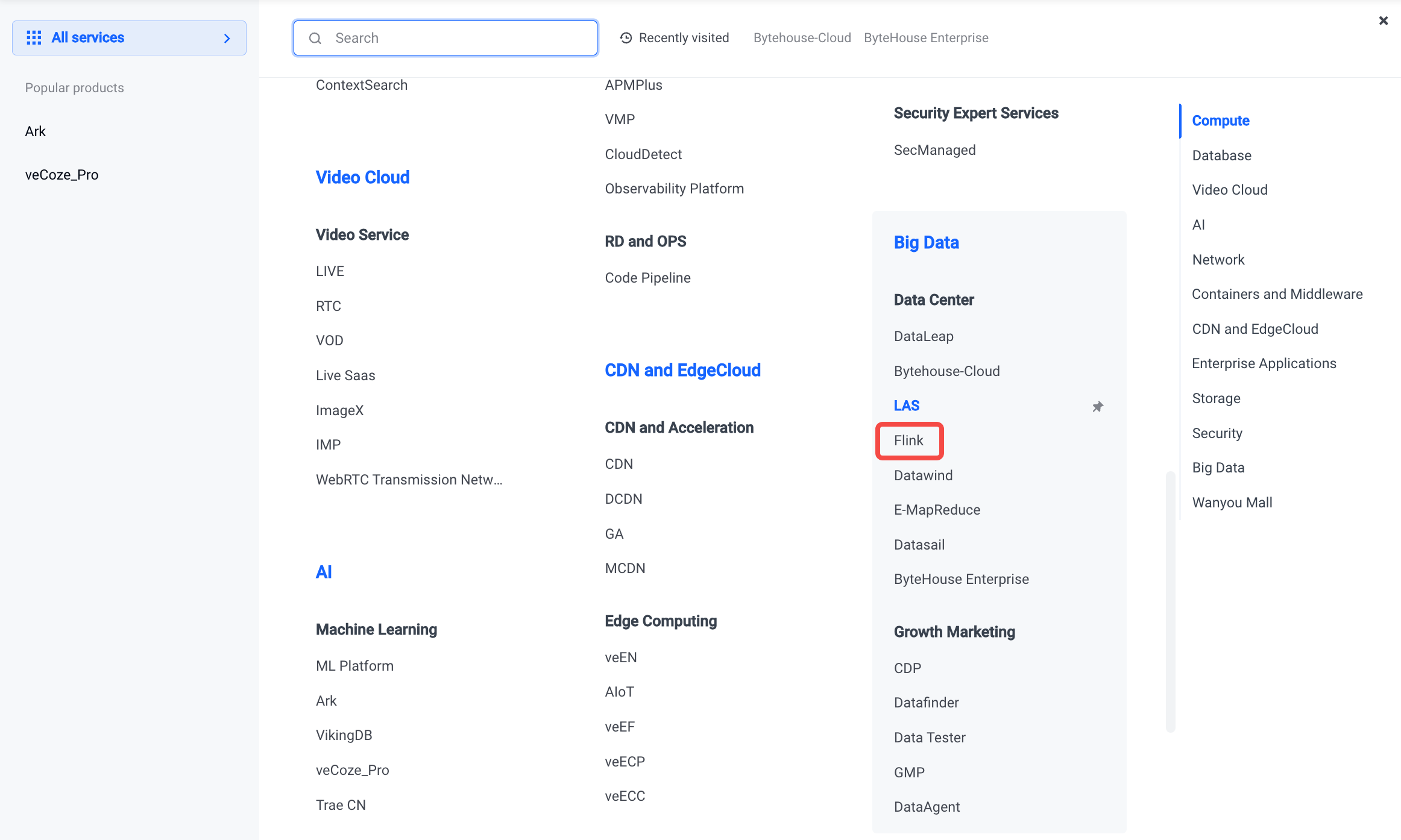
Task: Open the Datasail service
Action: (919, 545)
